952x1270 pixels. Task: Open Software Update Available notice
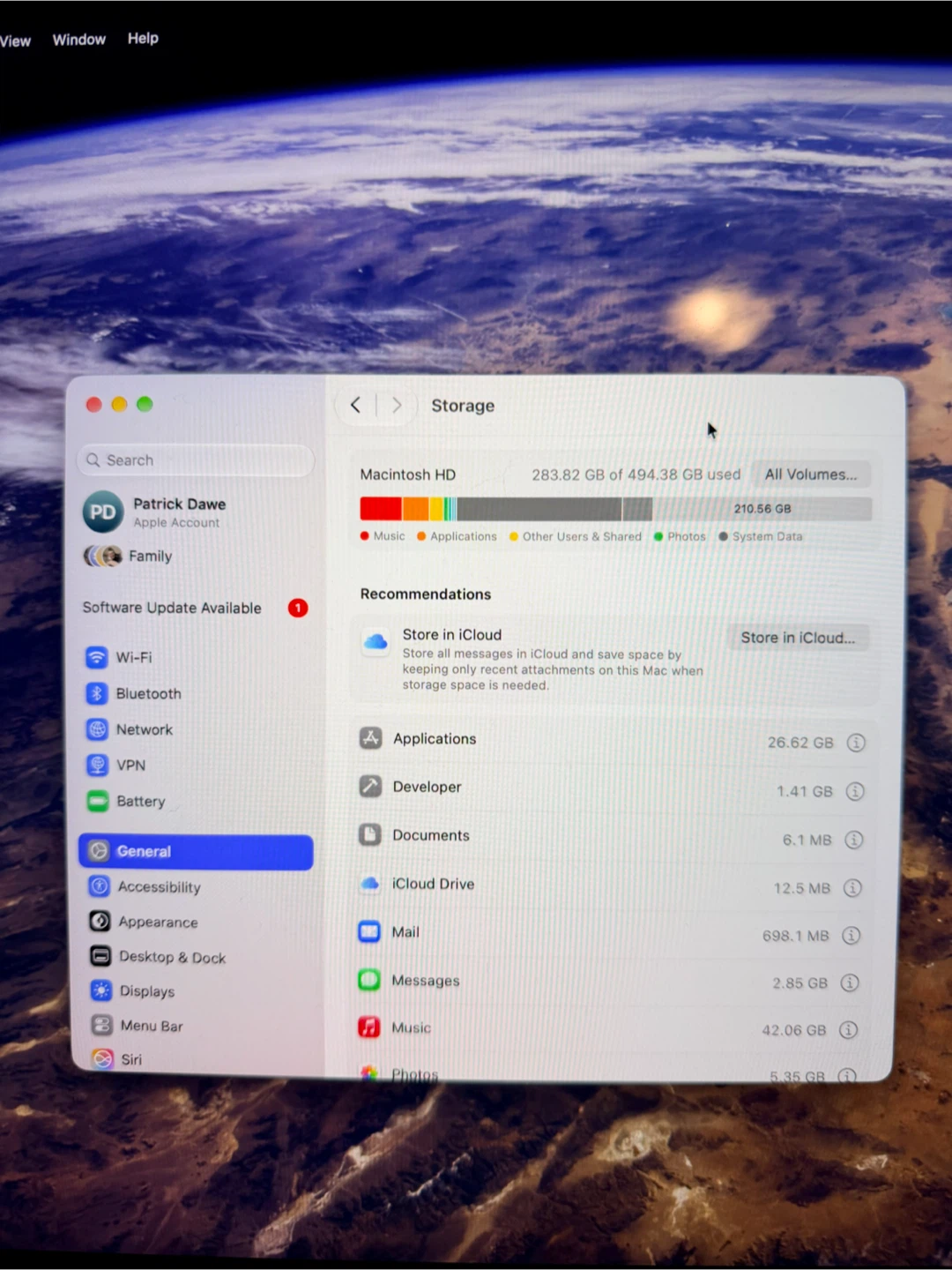pyautogui.click(x=172, y=608)
